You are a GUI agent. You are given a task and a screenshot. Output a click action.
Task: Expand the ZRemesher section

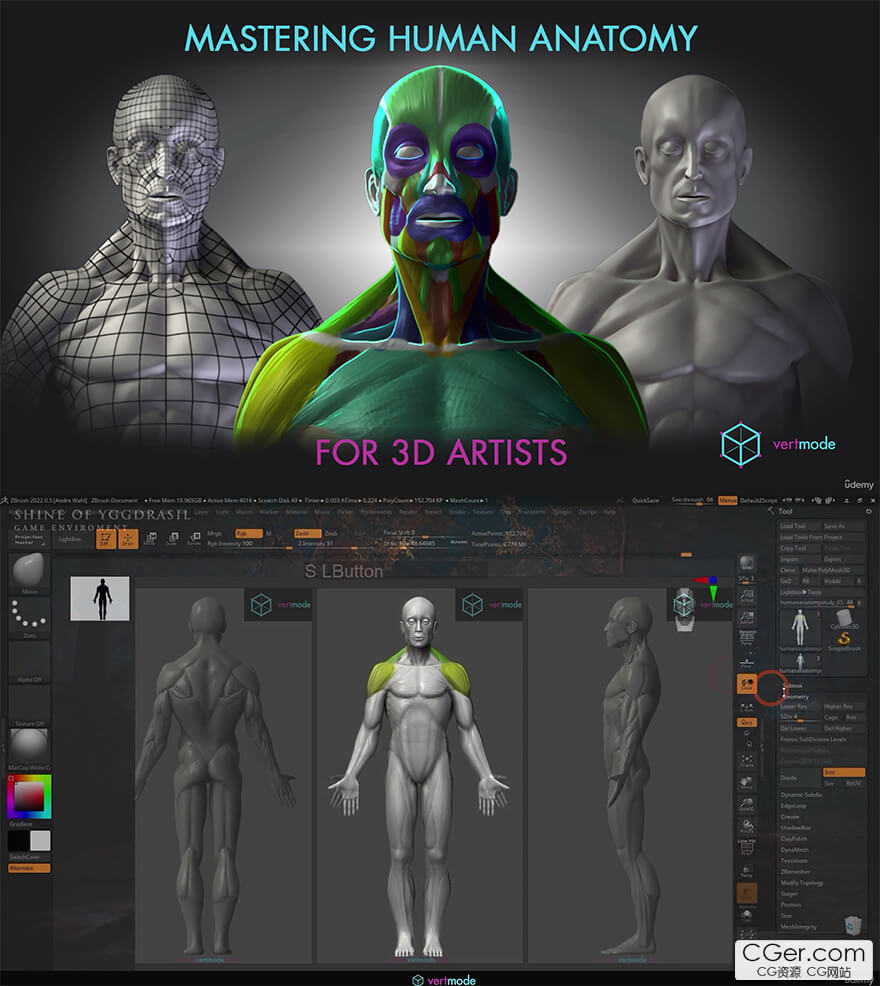[795, 872]
